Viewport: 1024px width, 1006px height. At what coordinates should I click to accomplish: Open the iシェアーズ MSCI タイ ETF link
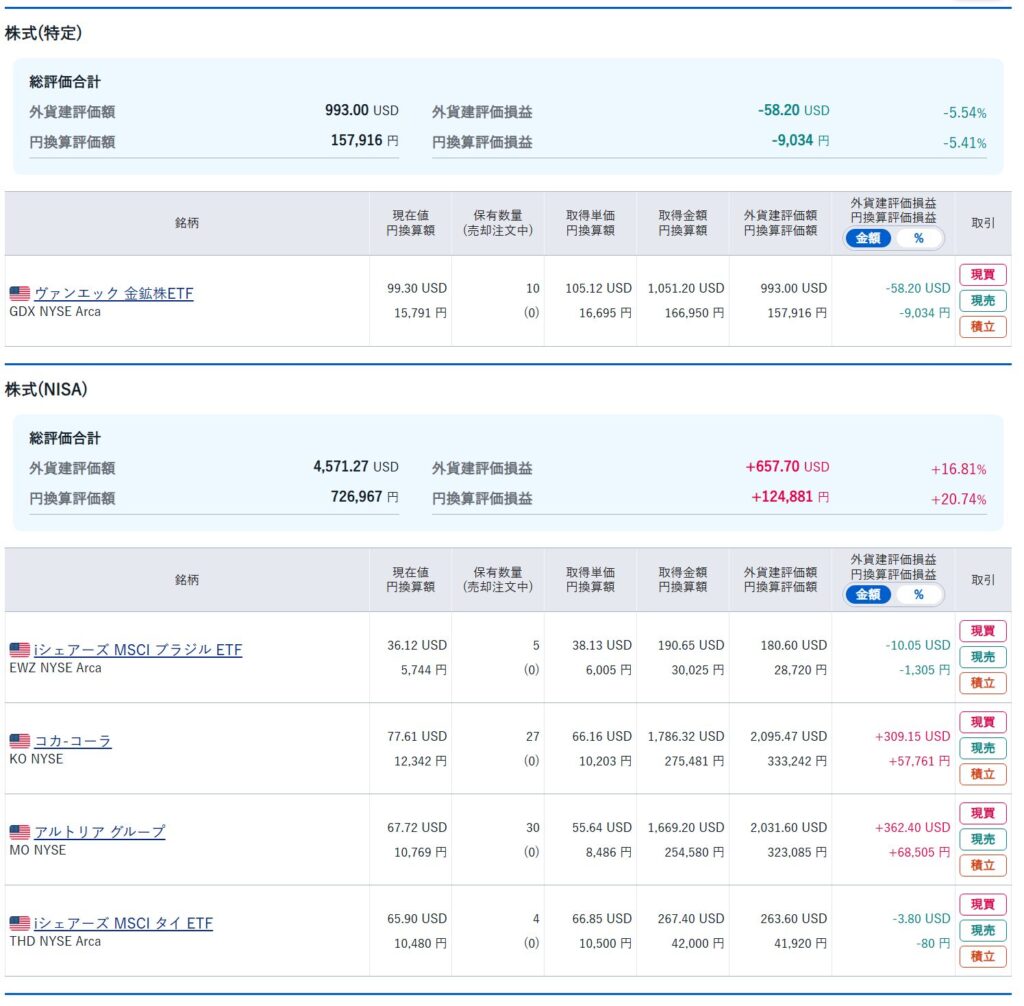point(123,923)
